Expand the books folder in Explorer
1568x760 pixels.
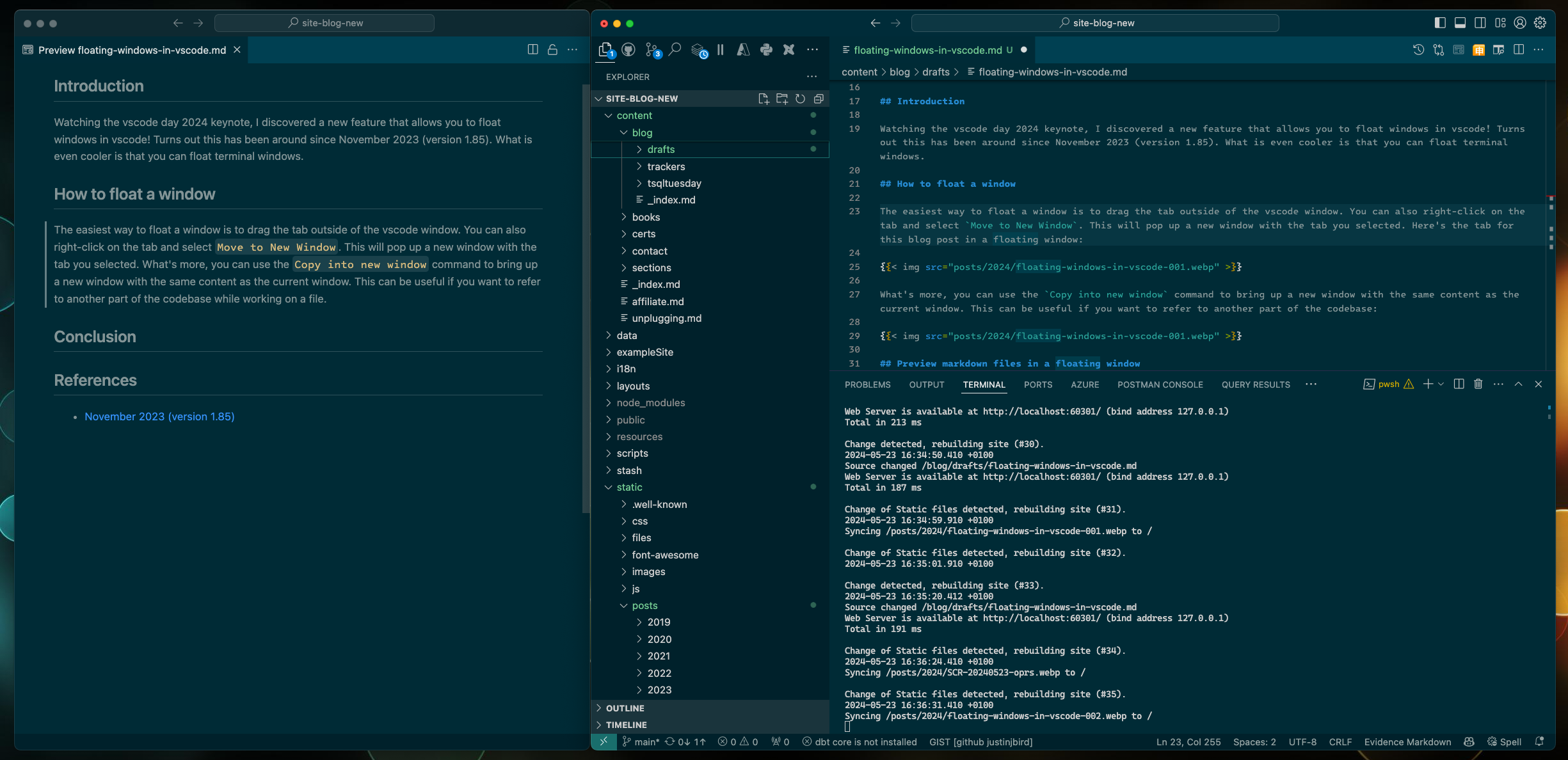646,217
